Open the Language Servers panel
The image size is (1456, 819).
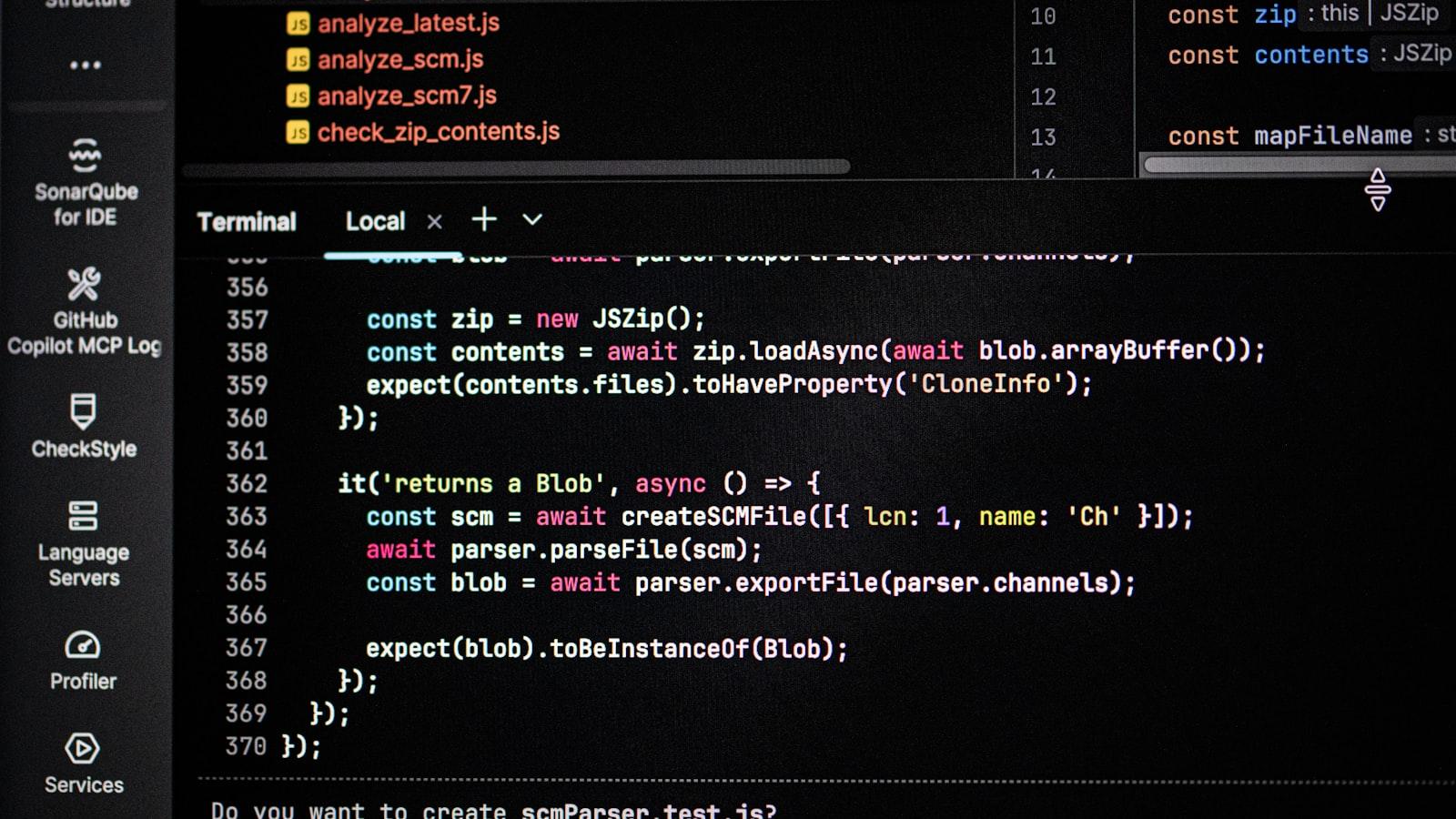[84, 543]
